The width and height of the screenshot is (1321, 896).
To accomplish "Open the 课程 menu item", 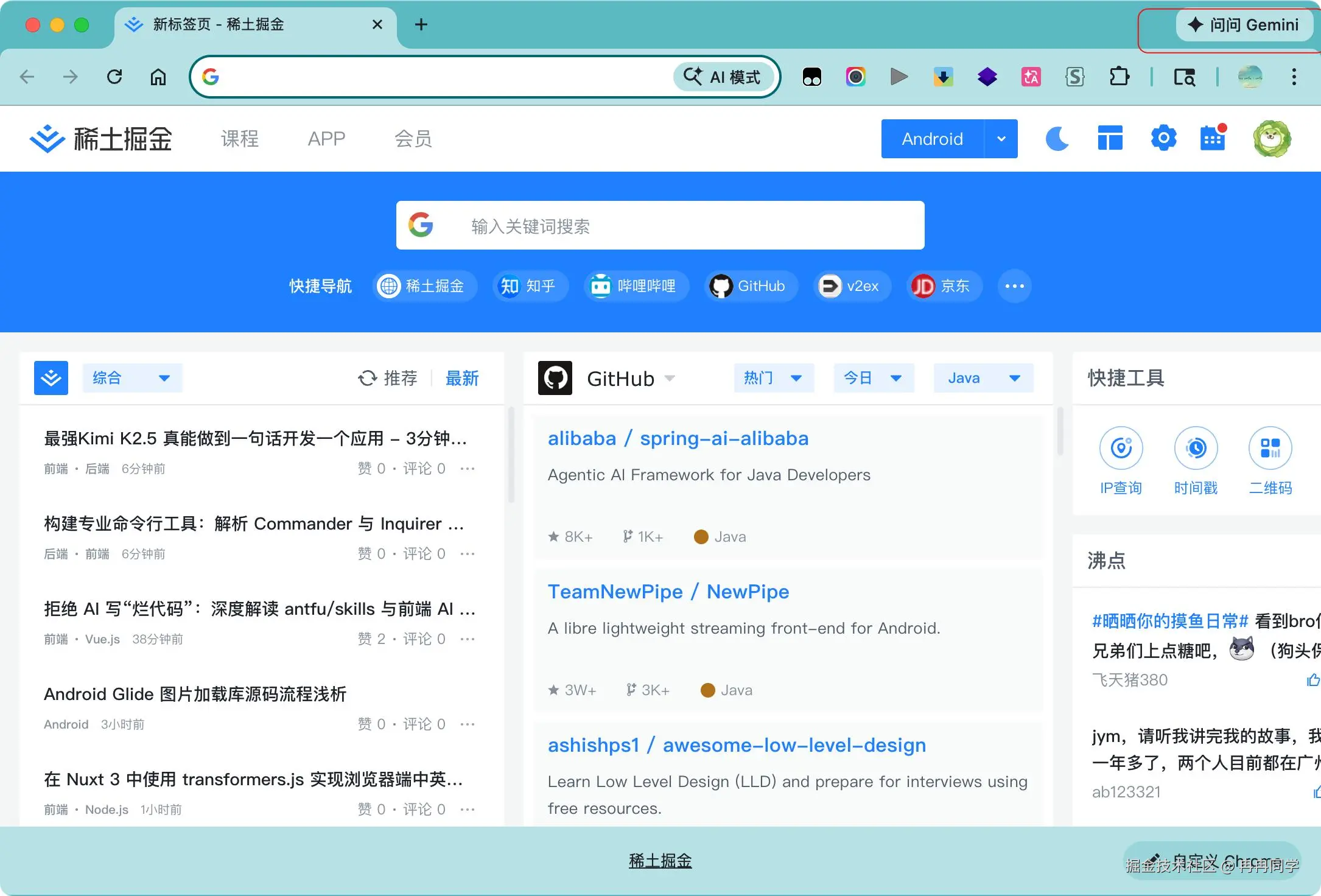I will (240, 139).
